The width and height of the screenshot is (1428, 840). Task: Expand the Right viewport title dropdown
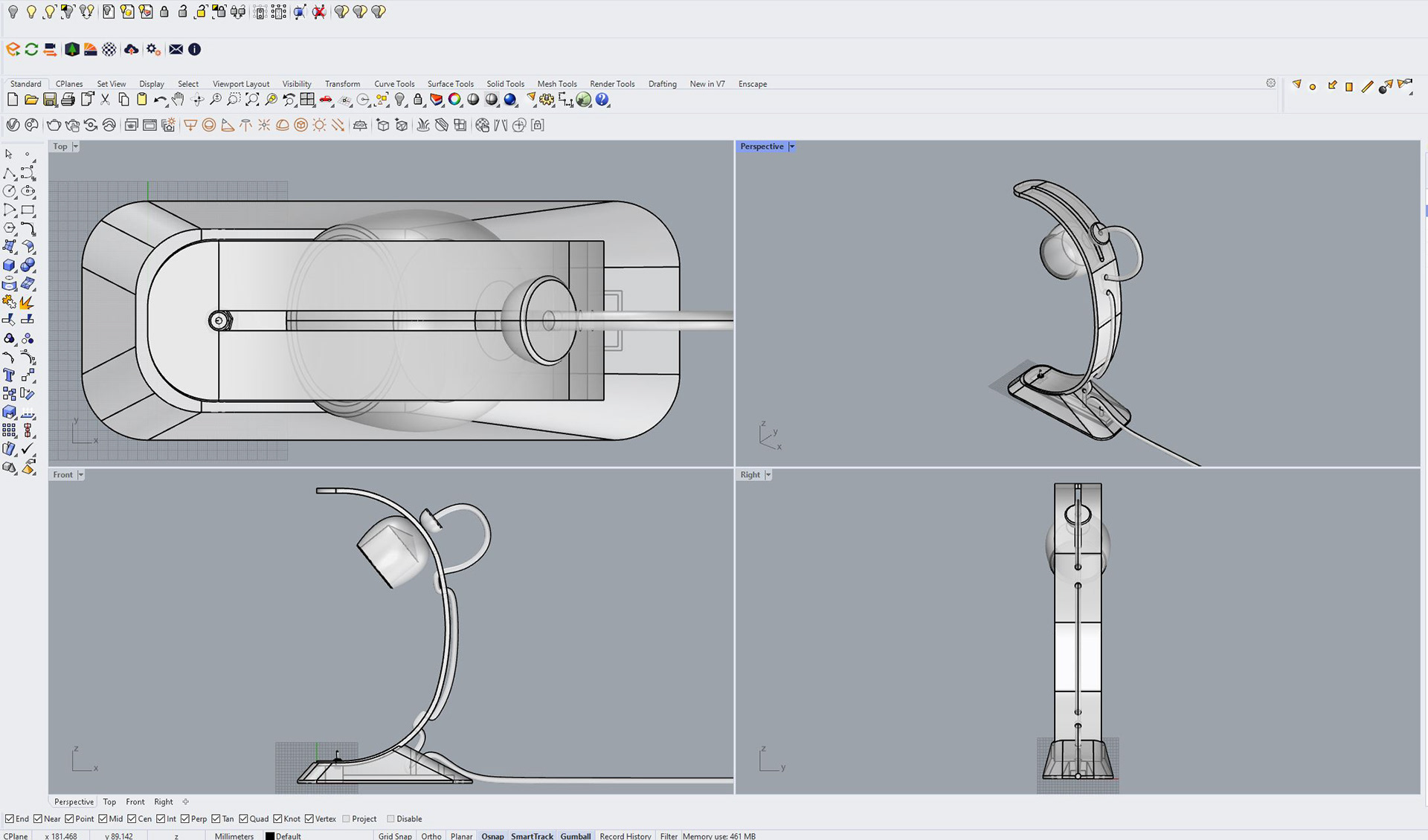point(768,474)
